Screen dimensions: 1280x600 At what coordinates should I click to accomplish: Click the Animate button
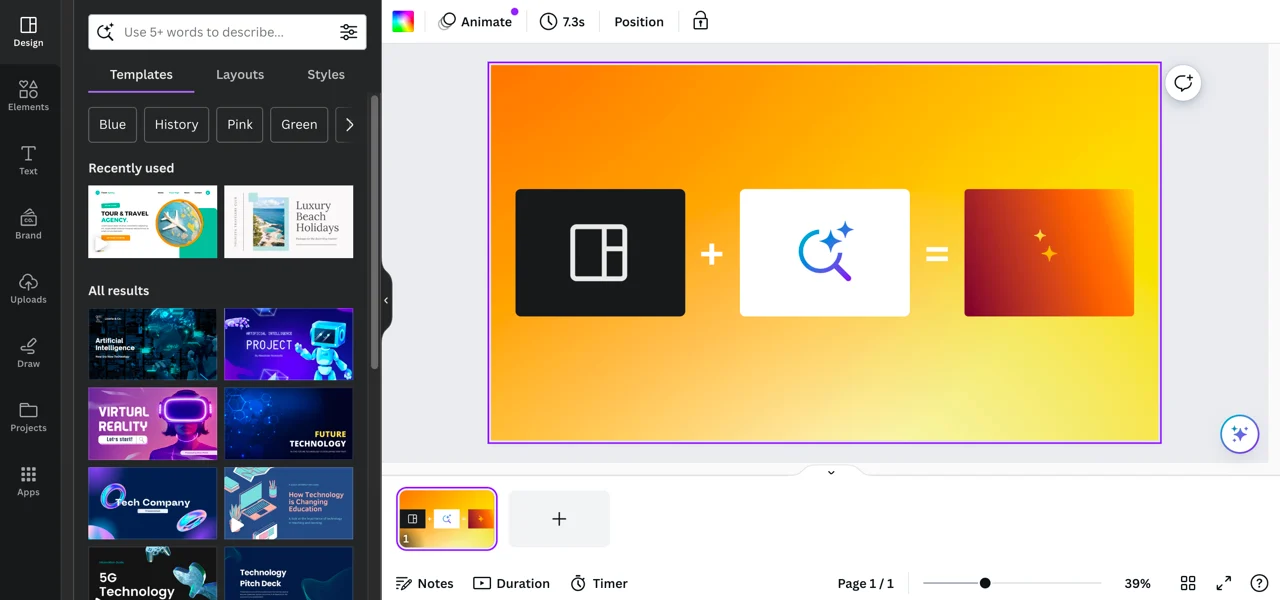[x=476, y=22]
